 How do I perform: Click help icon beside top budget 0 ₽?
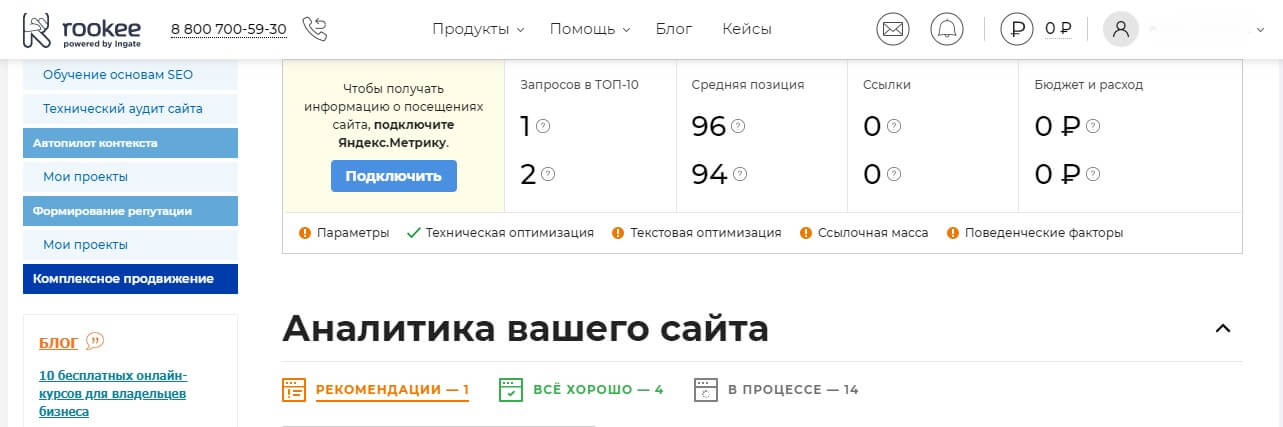pos(1093,126)
